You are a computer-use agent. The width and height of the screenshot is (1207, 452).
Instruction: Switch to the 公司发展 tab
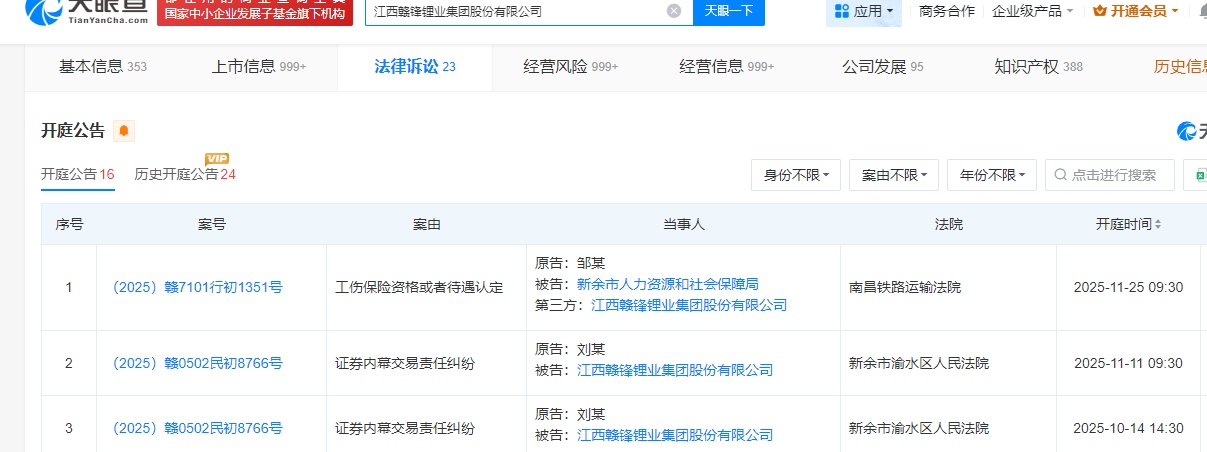(x=883, y=67)
